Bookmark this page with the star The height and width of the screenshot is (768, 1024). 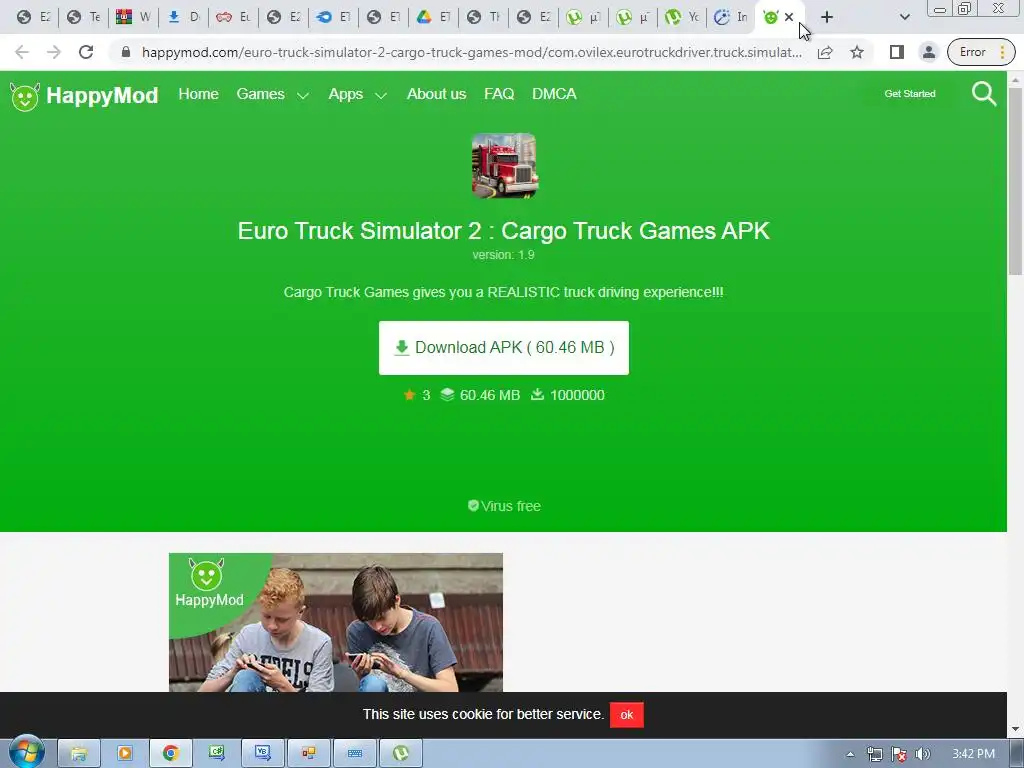pyautogui.click(x=857, y=52)
